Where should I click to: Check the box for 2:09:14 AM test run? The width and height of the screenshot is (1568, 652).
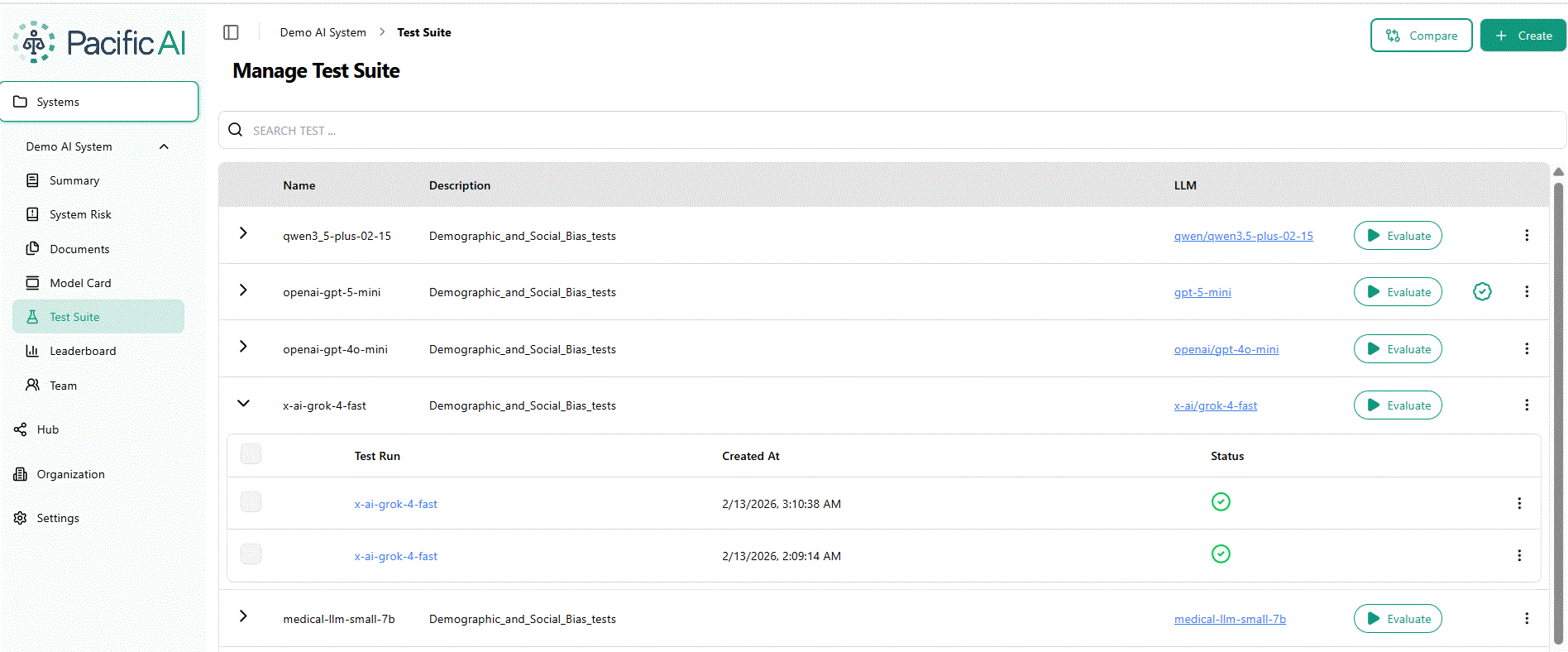point(251,554)
